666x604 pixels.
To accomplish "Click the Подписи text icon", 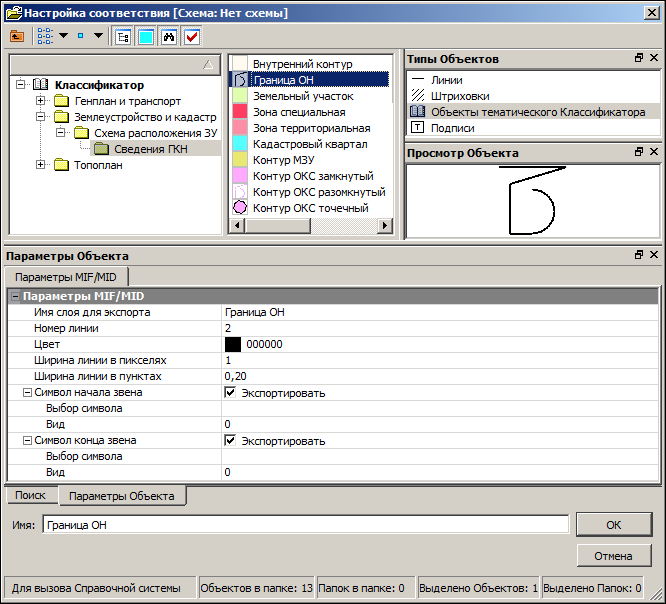I will point(418,127).
